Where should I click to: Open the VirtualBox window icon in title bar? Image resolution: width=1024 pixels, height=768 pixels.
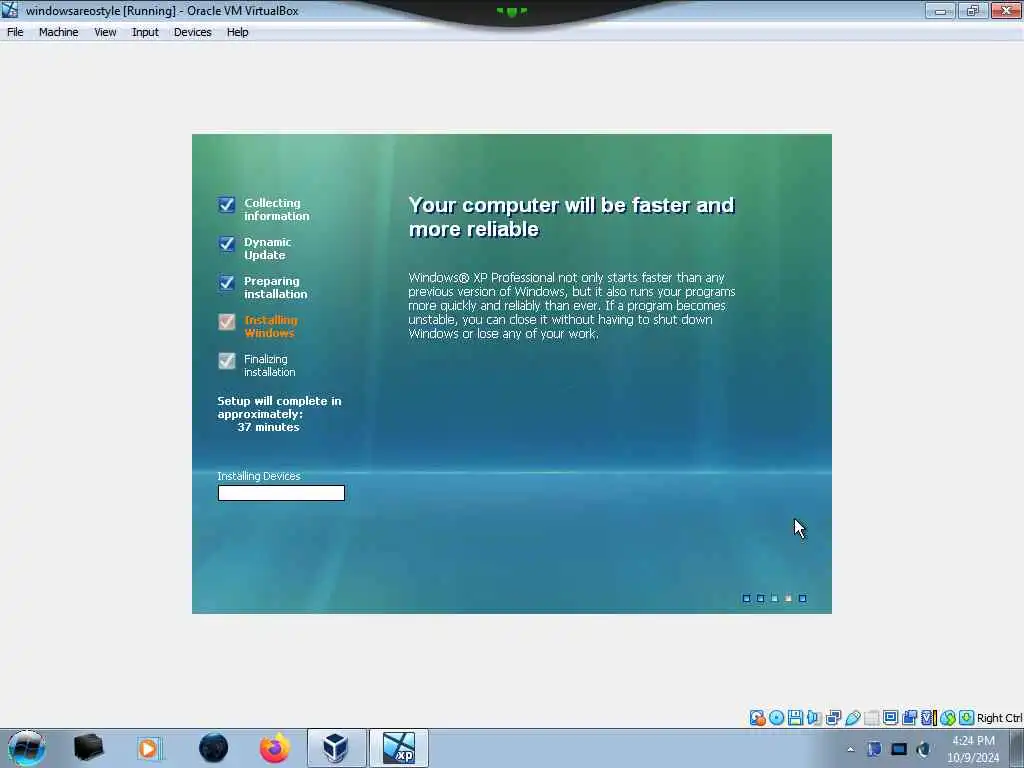coord(10,10)
